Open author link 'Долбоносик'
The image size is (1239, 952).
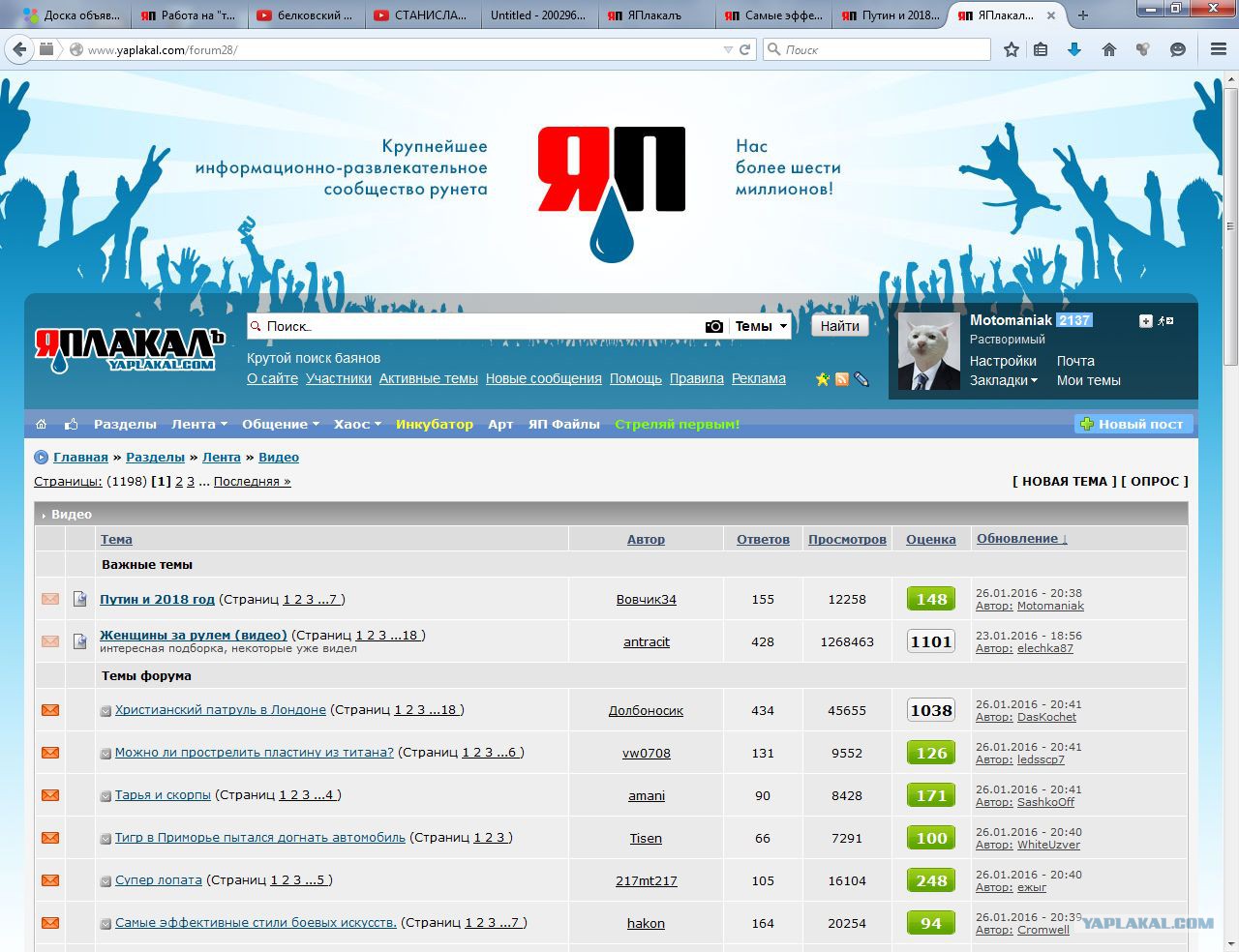[x=646, y=710]
